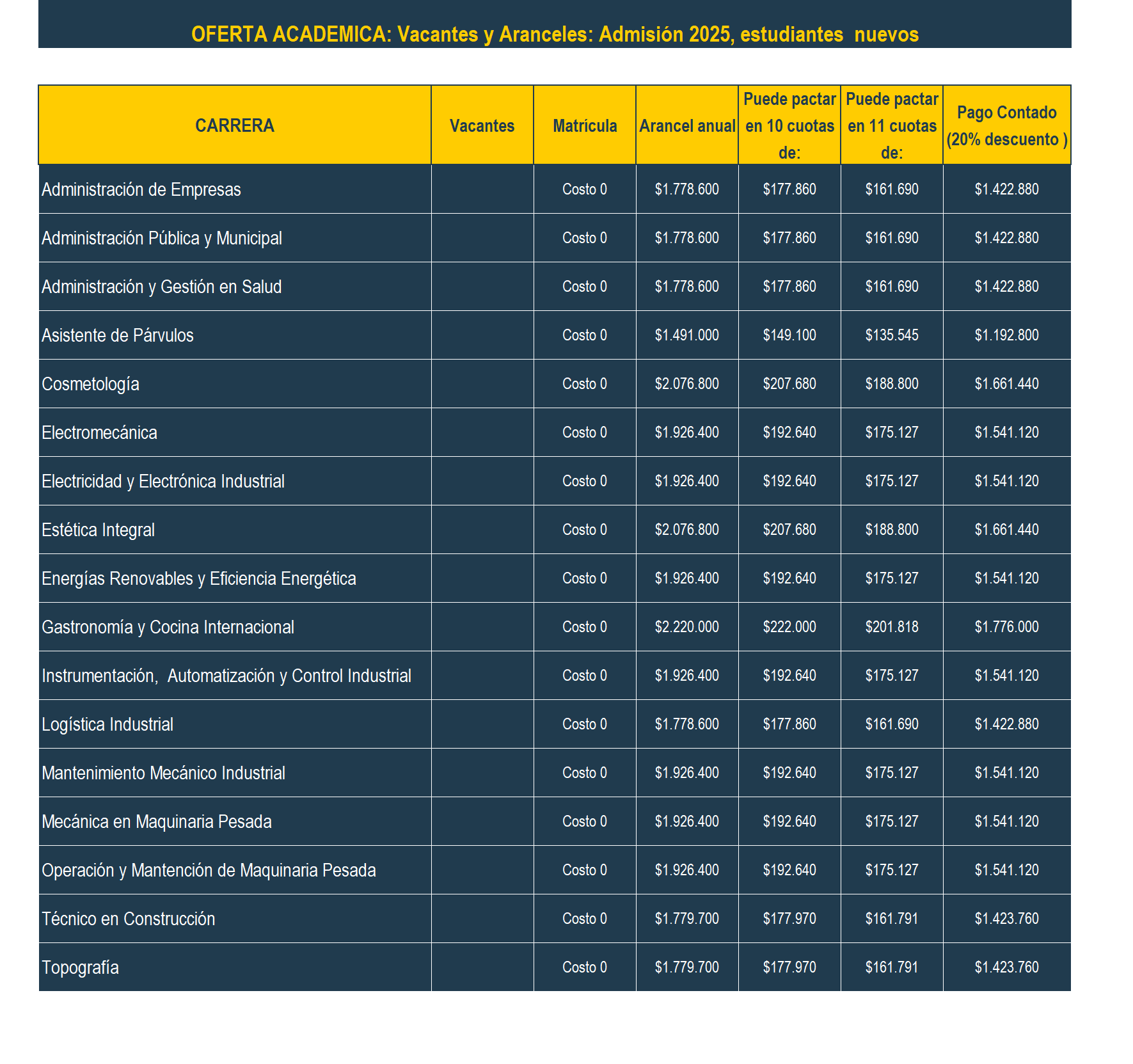Click Estética Integral $188.800 installment value
Image resolution: width=1133 pixels, height=1064 pixels.
(892, 530)
